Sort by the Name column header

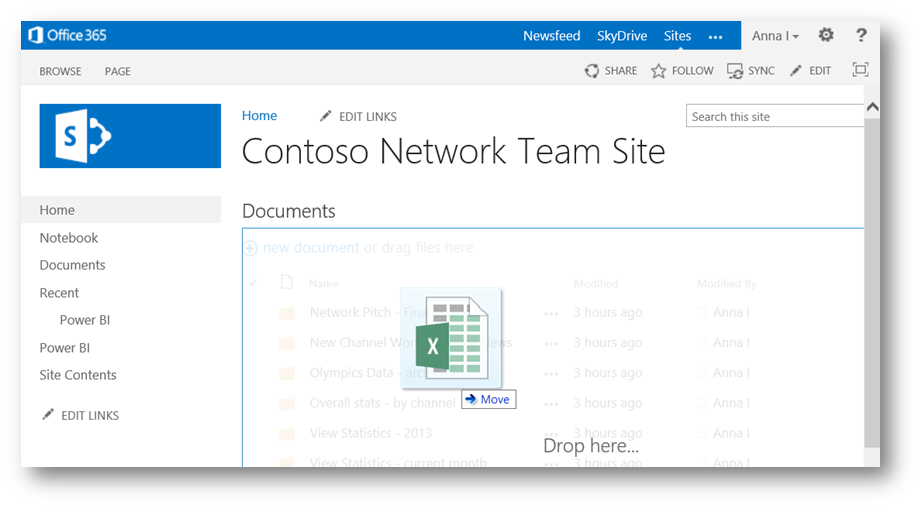(x=323, y=284)
